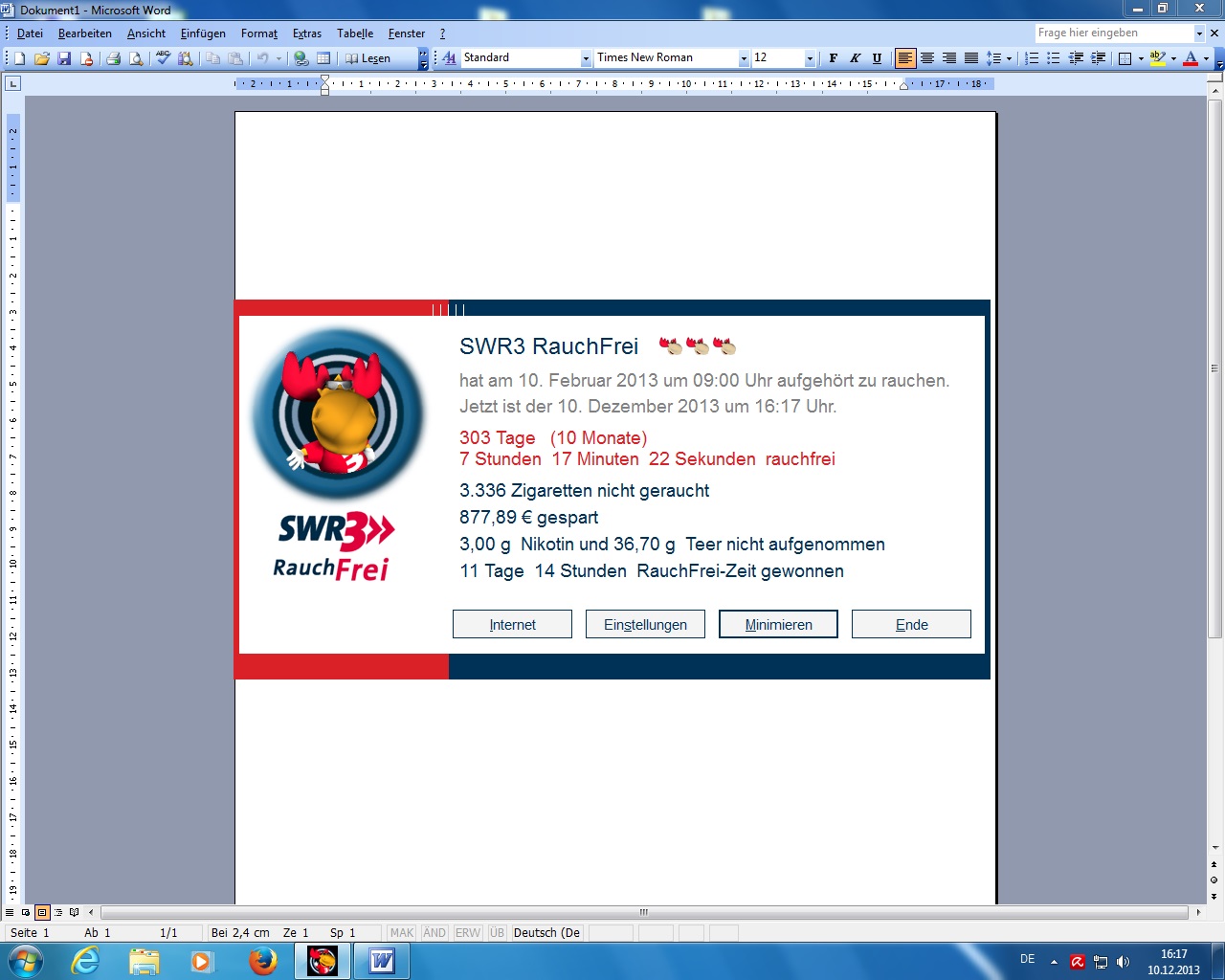The width and height of the screenshot is (1225, 980).
Task: Open the help question box dropdown arrow
Action: point(1199,33)
